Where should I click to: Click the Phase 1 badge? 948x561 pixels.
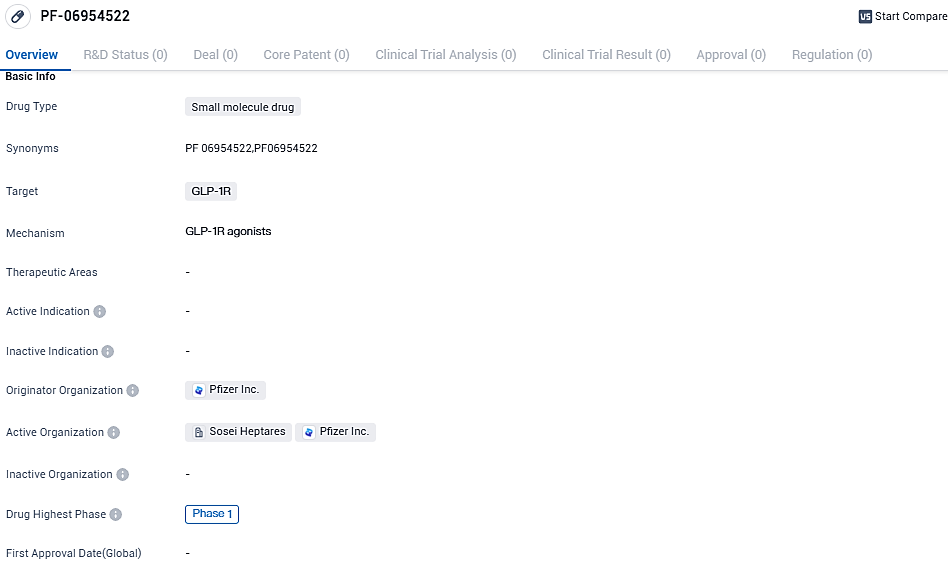(212, 514)
